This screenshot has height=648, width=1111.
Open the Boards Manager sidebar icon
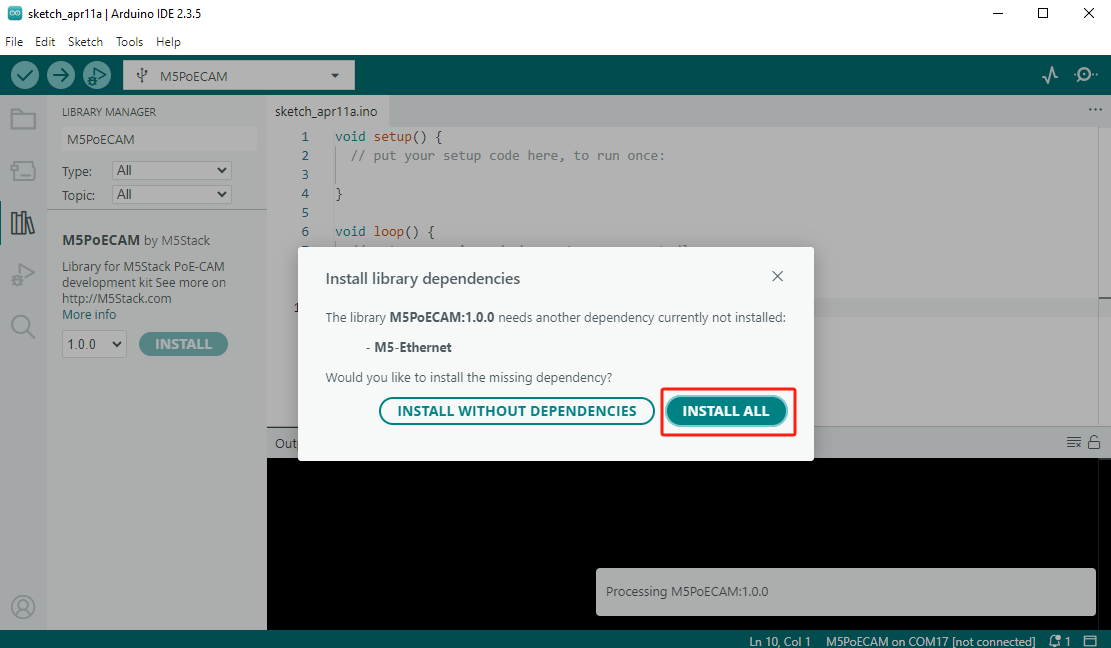[x=23, y=171]
